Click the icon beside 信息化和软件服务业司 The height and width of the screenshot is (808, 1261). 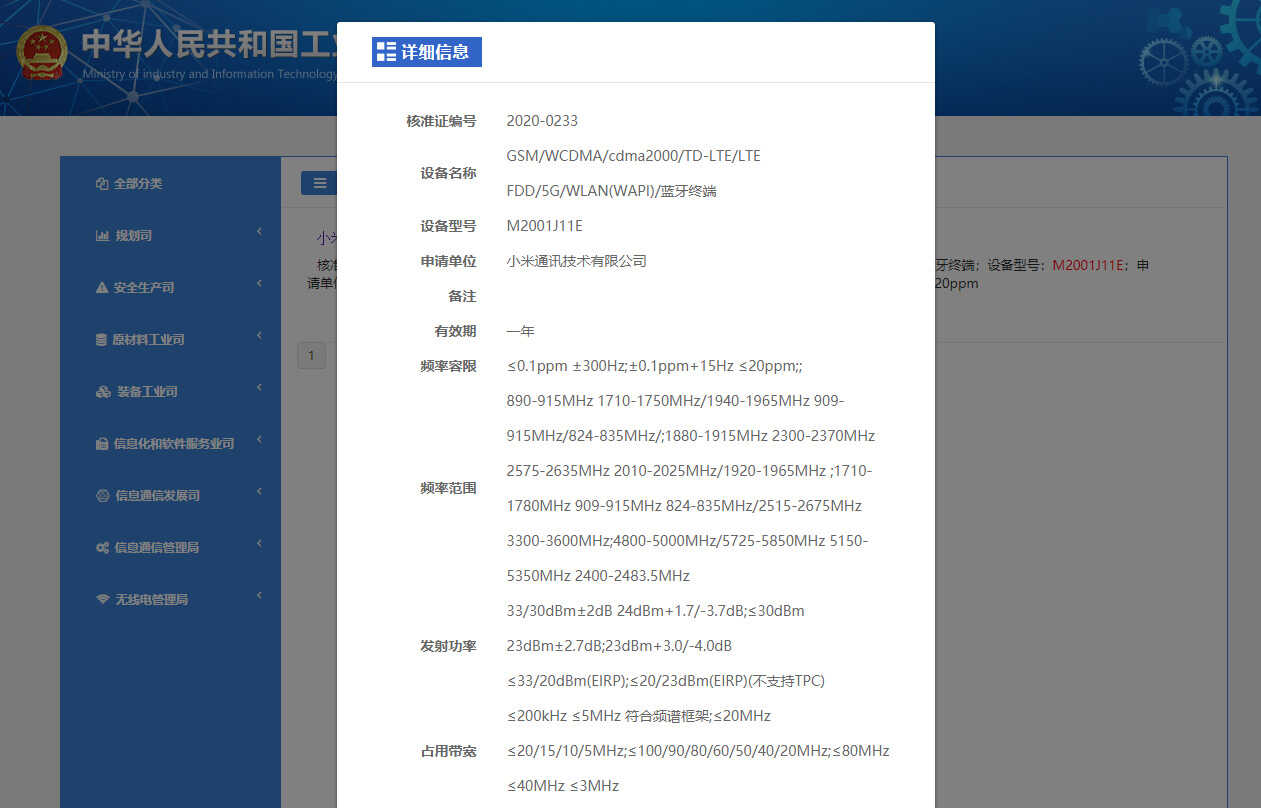point(102,444)
